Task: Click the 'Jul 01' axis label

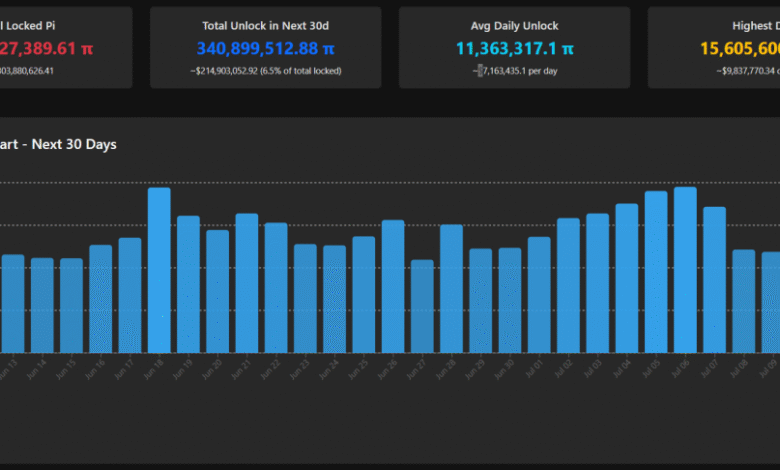Action: pyautogui.click(x=533, y=370)
